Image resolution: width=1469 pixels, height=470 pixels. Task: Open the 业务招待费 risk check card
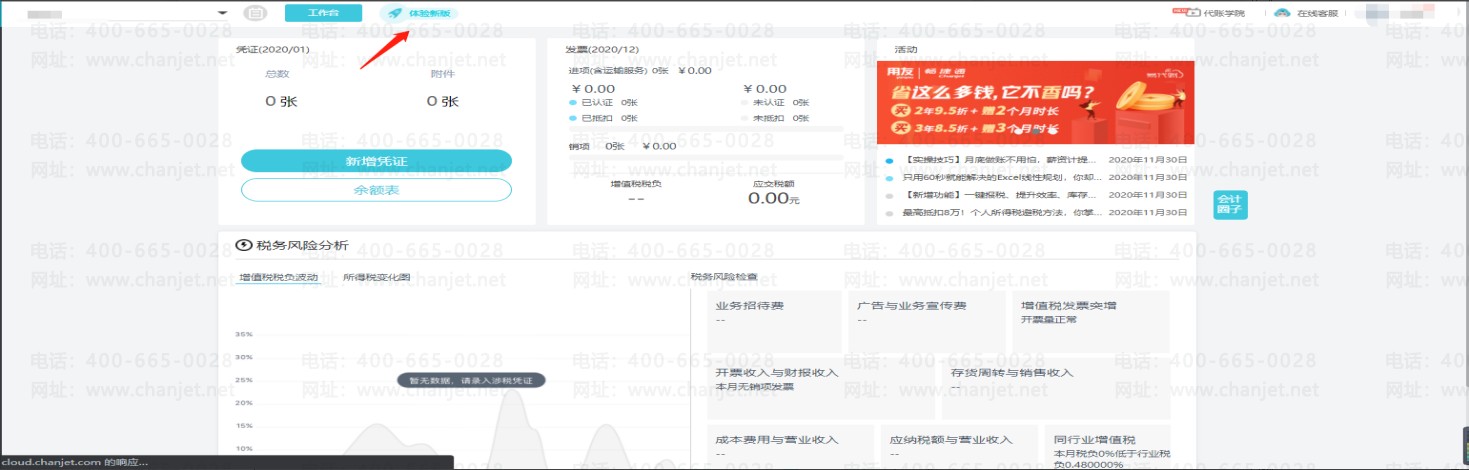(x=774, y=322)
